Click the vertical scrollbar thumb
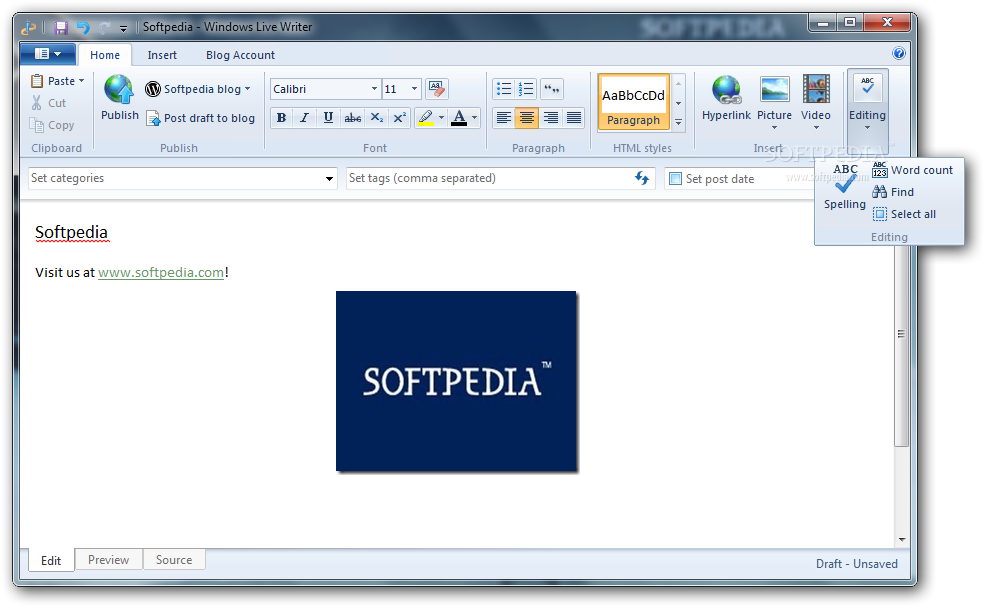 (x=901, y=334)
